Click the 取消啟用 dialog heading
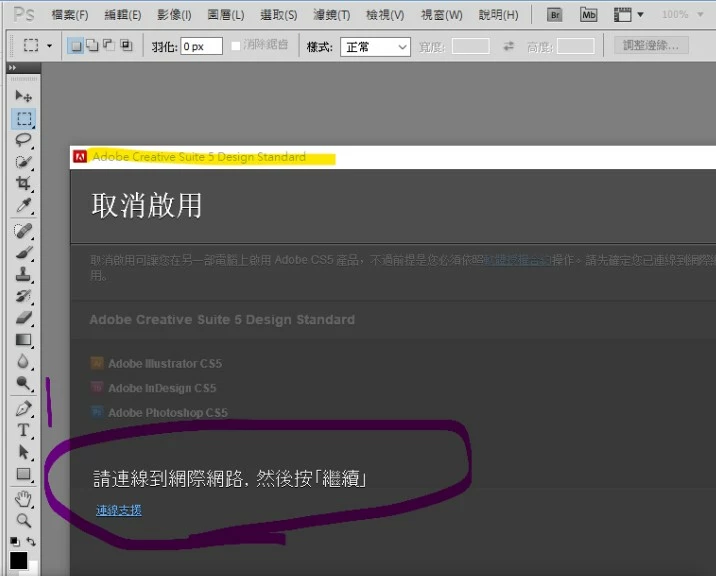This screenshot has width=716, height=576. (x=147, y=206)
